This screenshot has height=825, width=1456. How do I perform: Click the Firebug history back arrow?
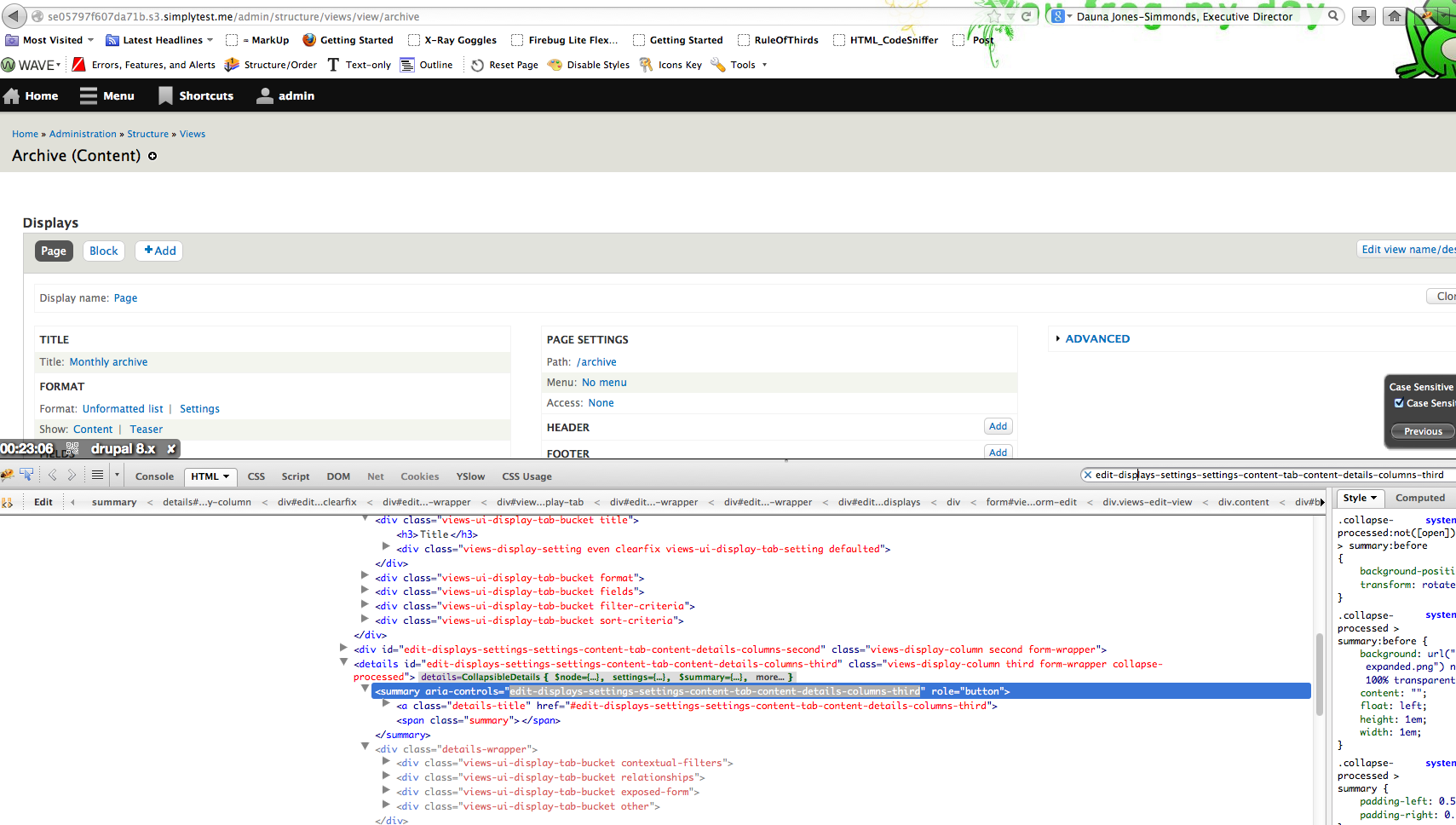[53, 476]
